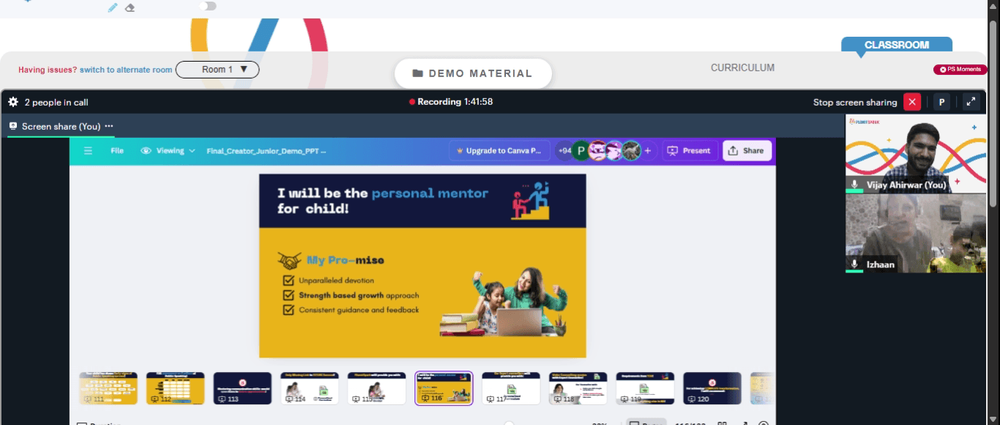
Task: Click the Recording timer indicator
Action: point(451,101)
